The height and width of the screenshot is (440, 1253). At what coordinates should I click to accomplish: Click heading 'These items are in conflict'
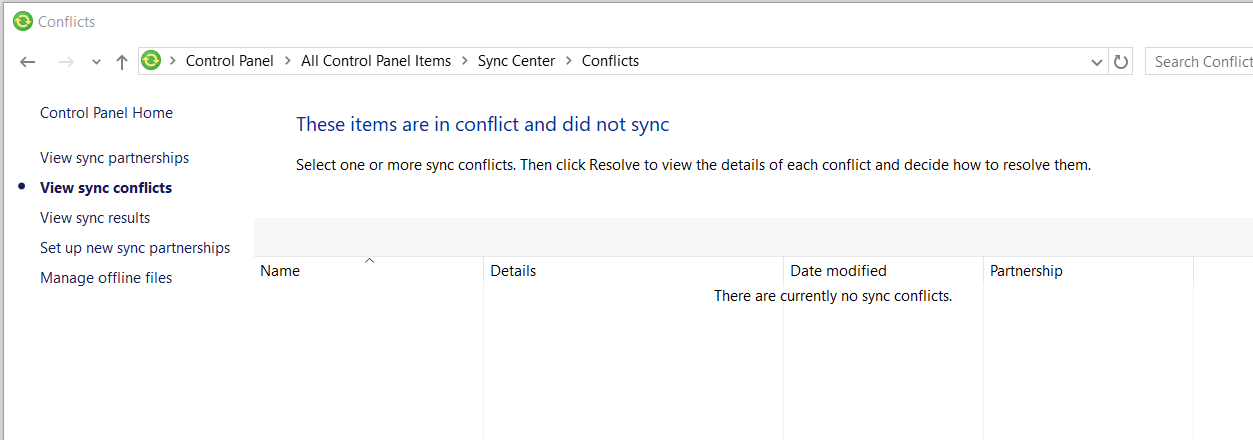pyautogui.click(x=483, y=125)
